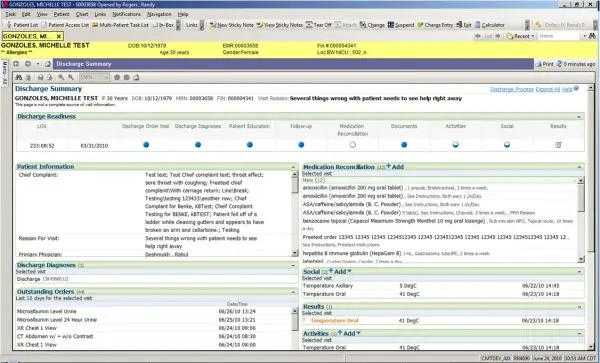The height and width of the screenshot is (363, 600).
Task: Click the Help link near Expand All
Action: click(567, 89)
